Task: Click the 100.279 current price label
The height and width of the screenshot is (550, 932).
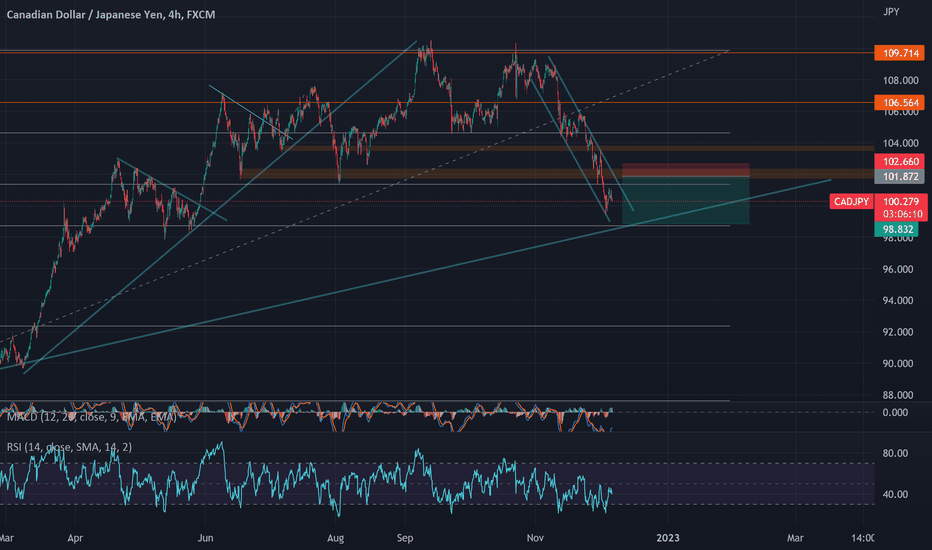Action: 900,202
